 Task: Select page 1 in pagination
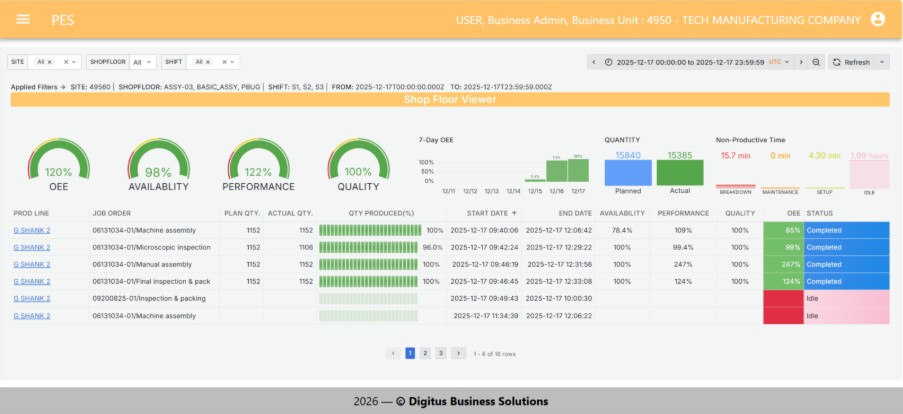pos(410,354)
